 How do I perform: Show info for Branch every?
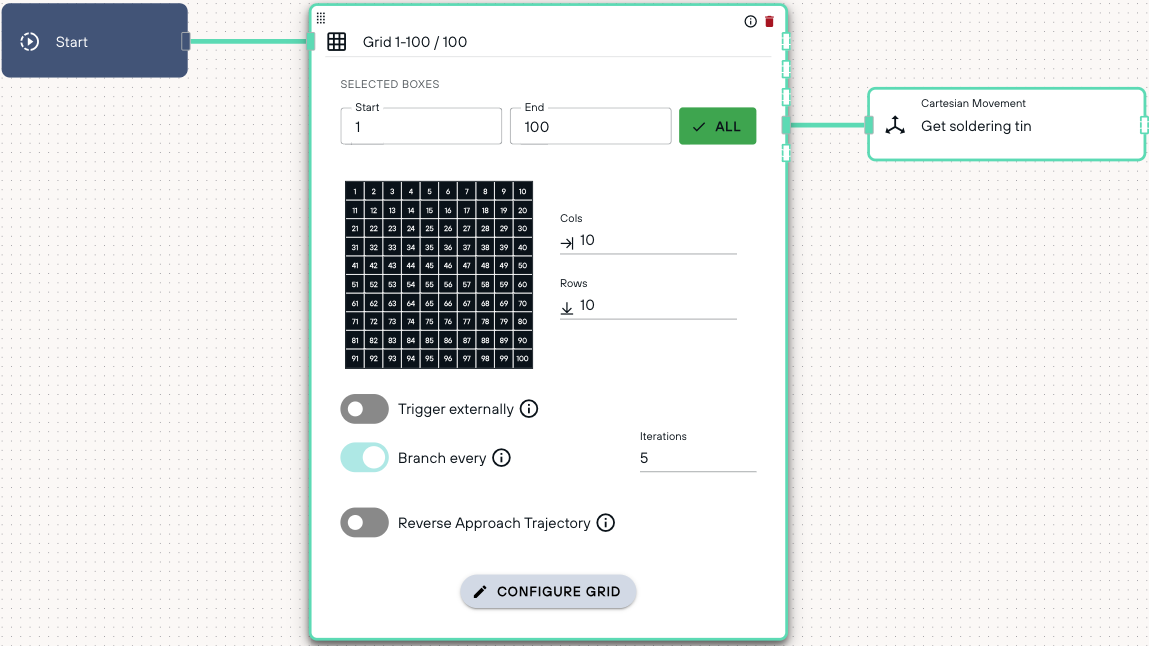coord(501,458)
